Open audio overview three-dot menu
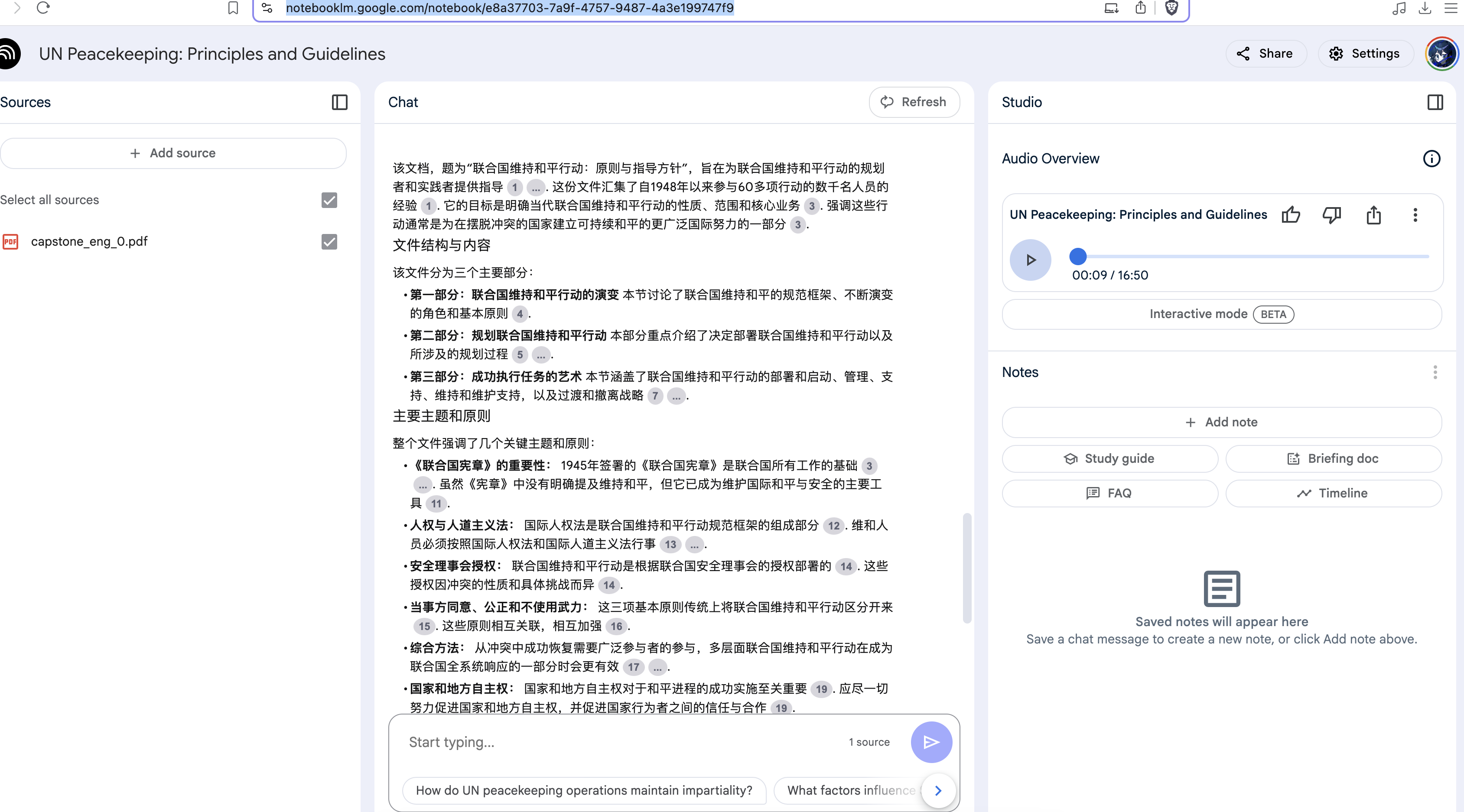This screenshot has height=812, width=1464. [1415, 215]
